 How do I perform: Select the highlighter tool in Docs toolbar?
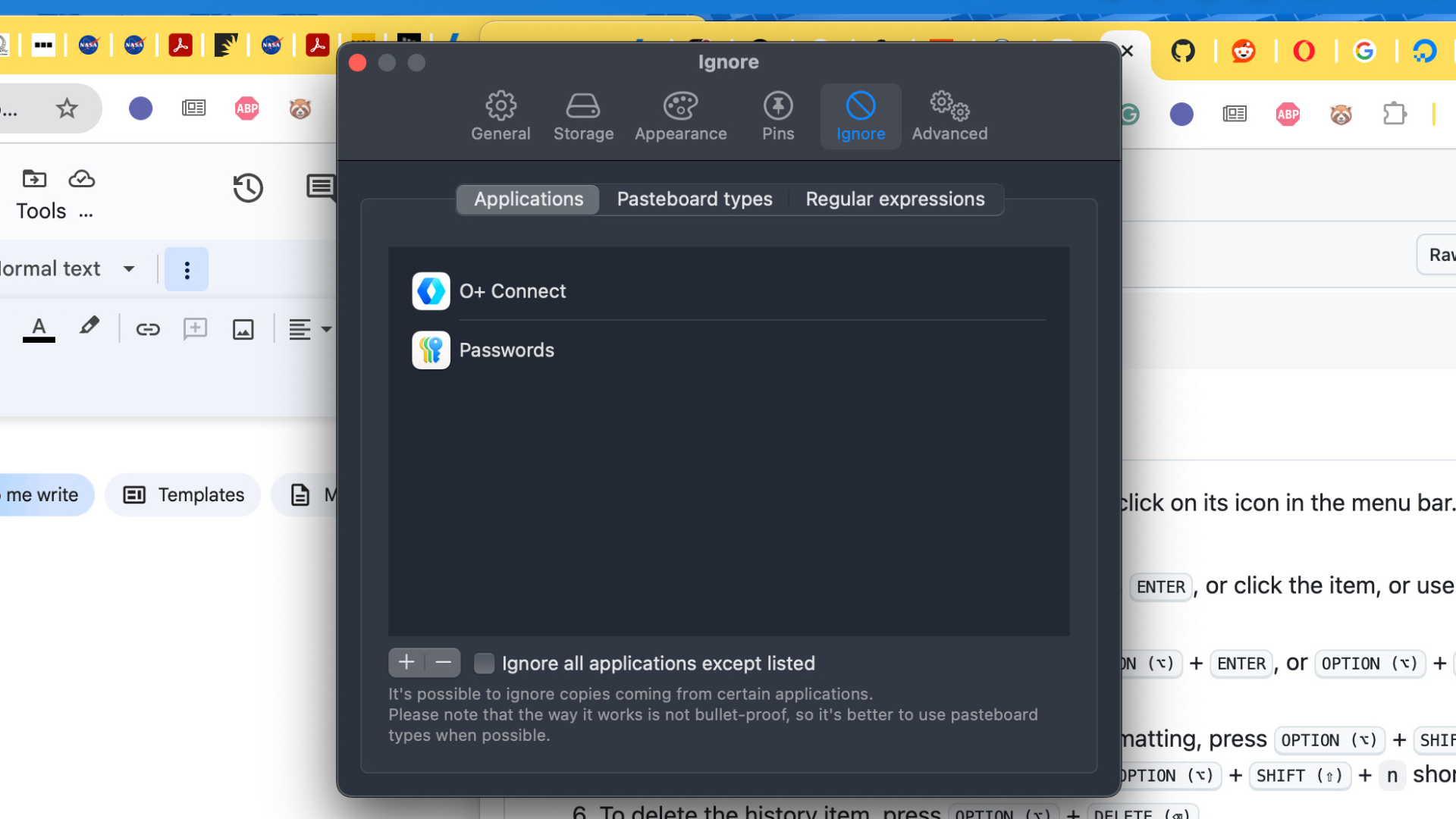tap(89, 327)
